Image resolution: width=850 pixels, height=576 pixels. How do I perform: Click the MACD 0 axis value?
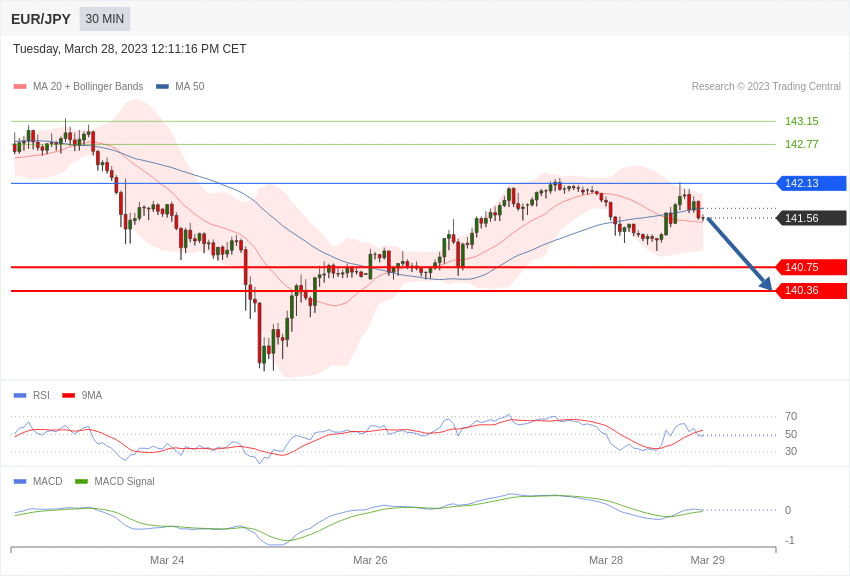[x=788, y=510]
